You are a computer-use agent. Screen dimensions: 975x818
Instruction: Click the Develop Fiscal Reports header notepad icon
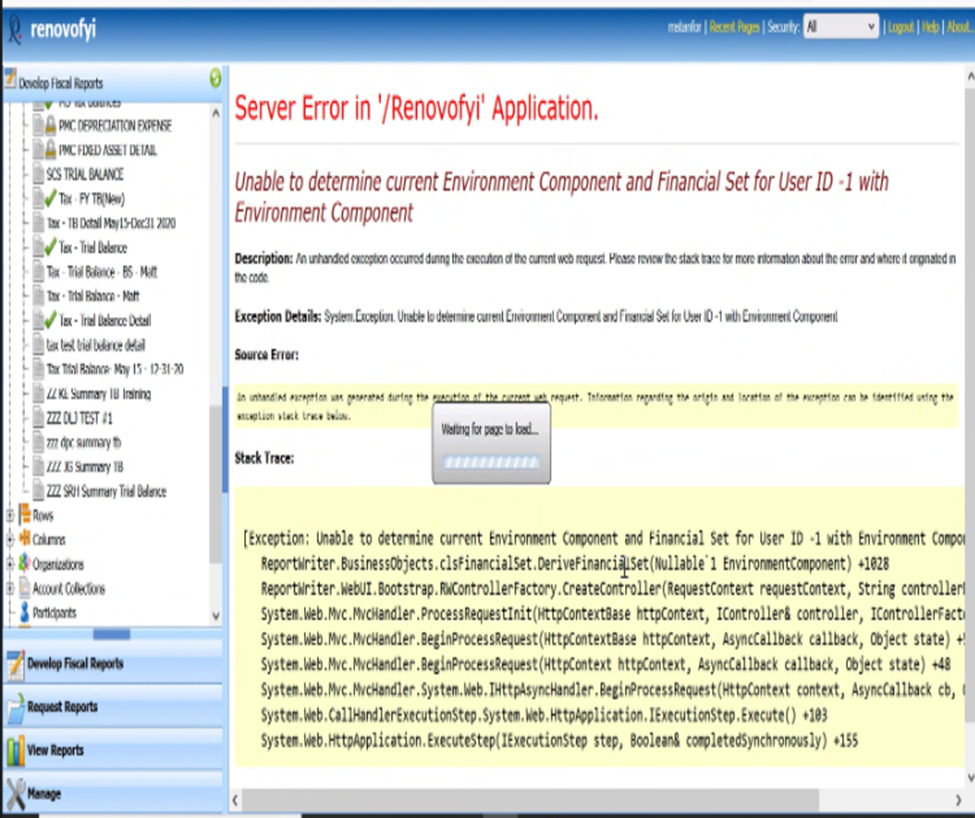[x=10, y=79]
